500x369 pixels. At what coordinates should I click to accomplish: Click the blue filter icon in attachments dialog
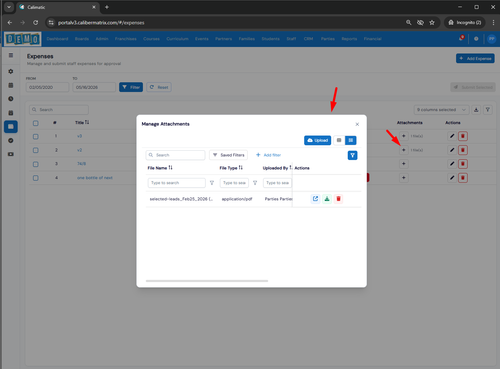tap(352, 155)
